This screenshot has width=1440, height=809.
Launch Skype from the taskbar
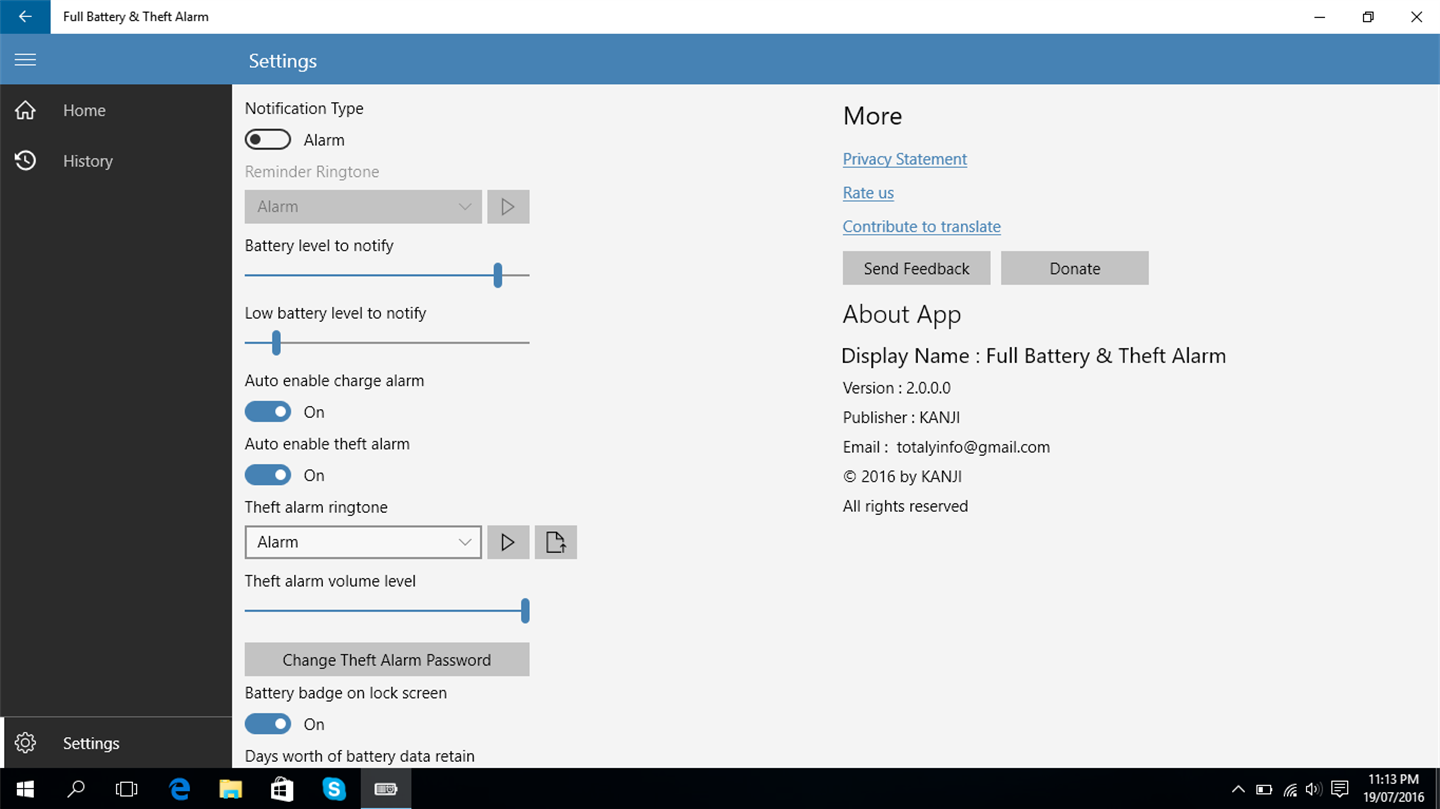coord(334,789)
